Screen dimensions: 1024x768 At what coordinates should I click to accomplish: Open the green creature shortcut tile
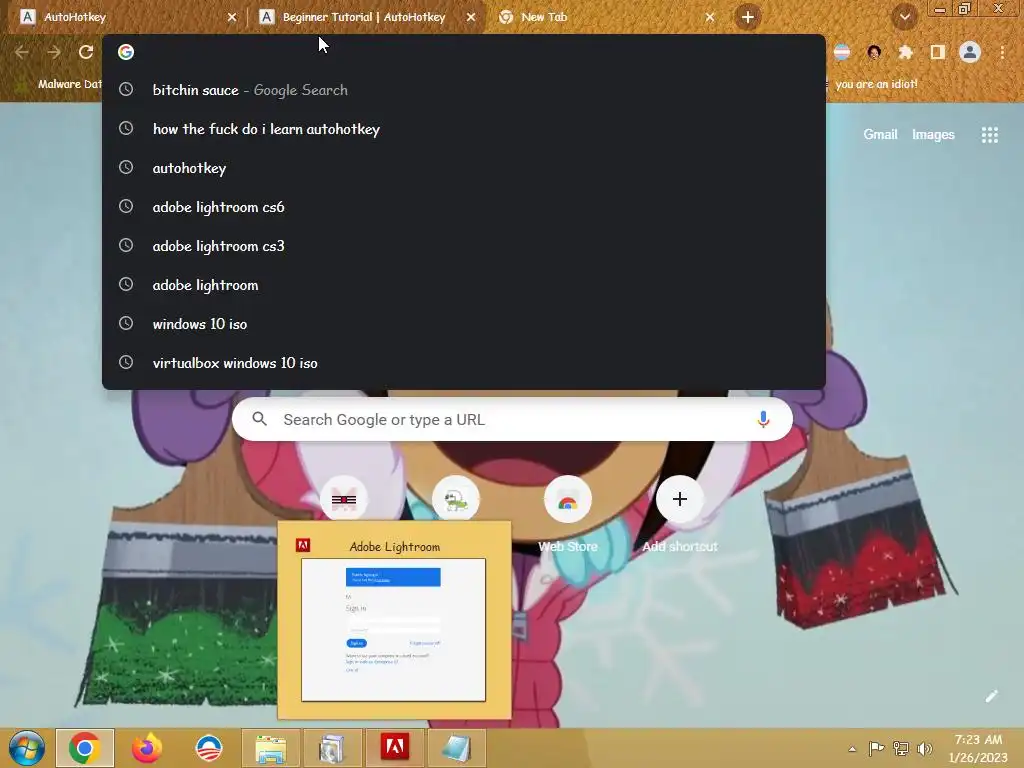pyautogui.click(x=456, y=500)
